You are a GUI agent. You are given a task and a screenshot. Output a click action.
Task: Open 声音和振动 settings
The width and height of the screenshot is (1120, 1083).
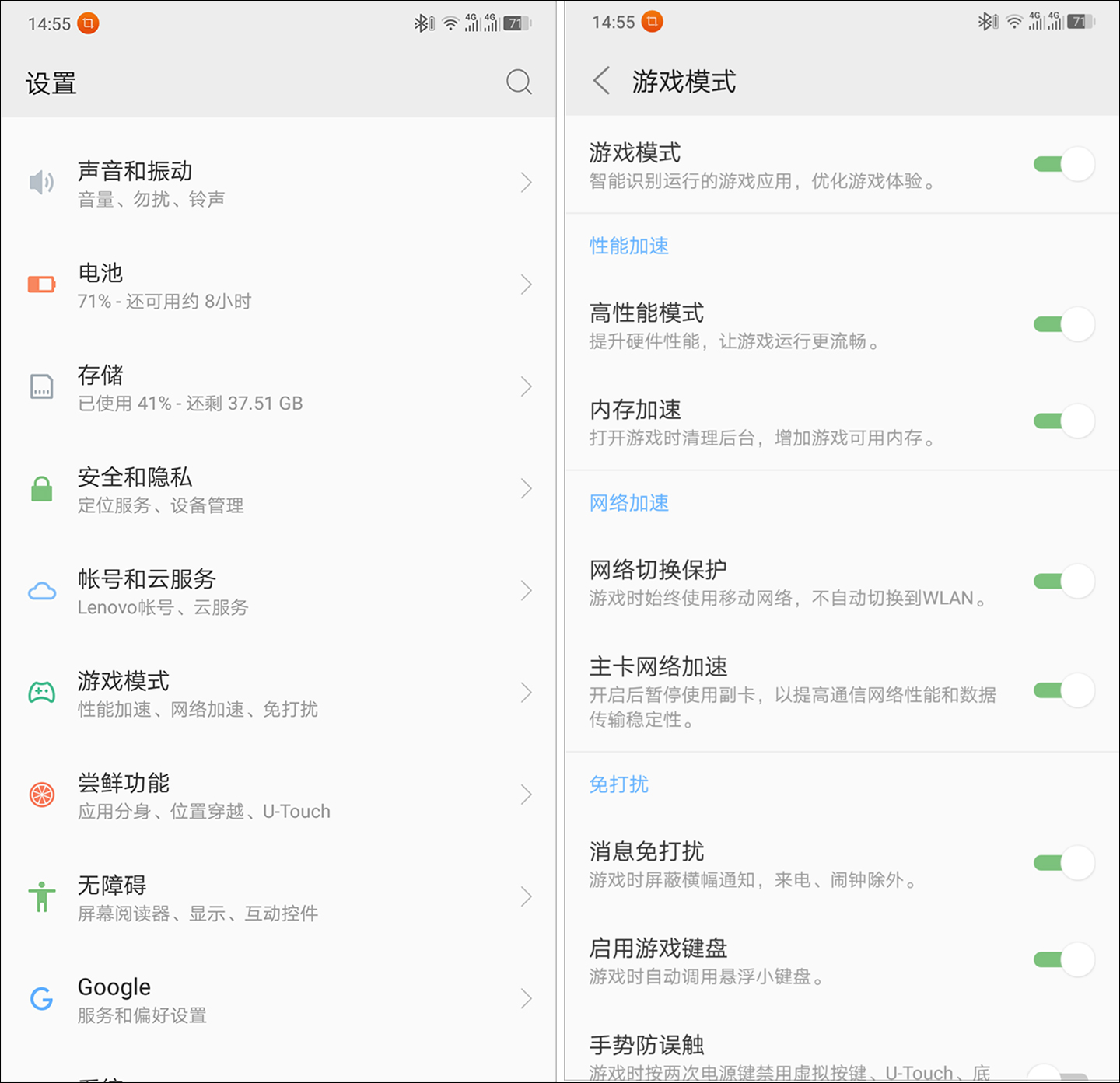278,183
